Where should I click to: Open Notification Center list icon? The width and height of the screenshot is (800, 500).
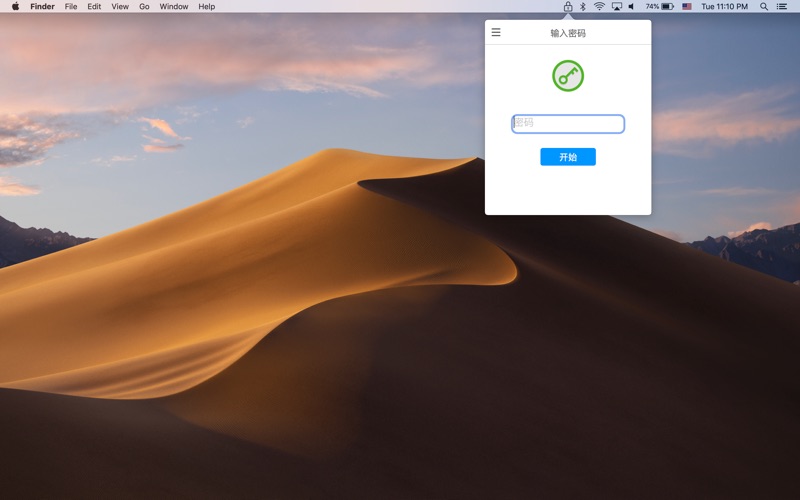[782, 7]
